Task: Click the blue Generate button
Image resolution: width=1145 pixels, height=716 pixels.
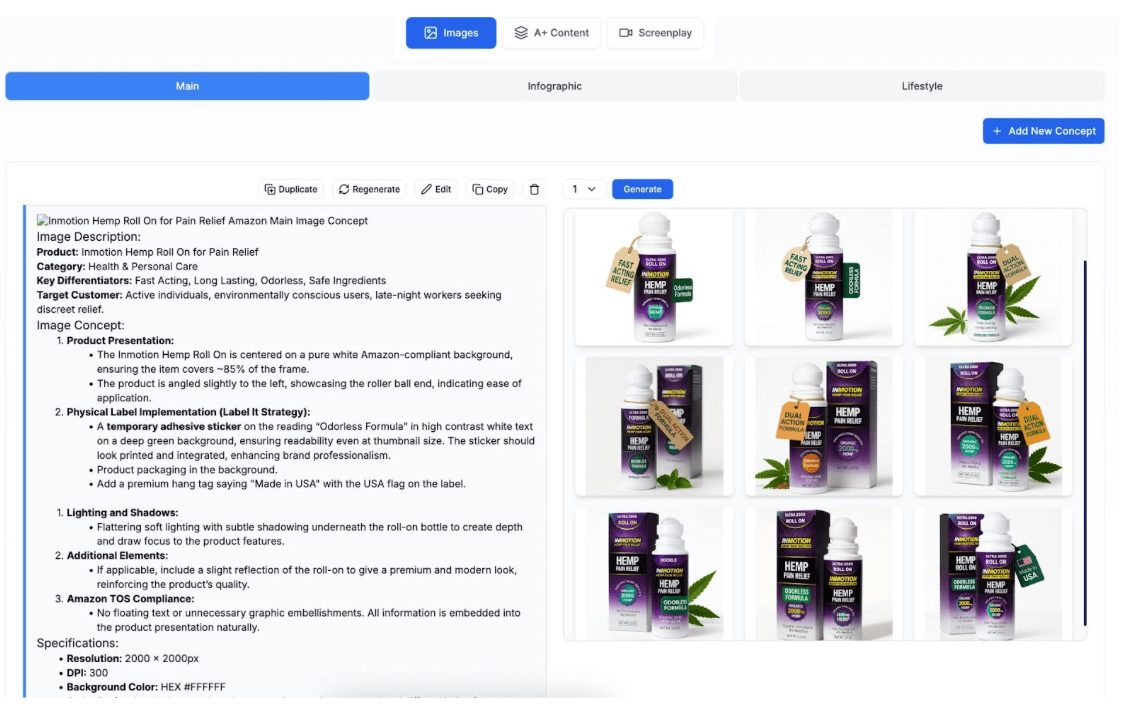Action: pos(642,189)
